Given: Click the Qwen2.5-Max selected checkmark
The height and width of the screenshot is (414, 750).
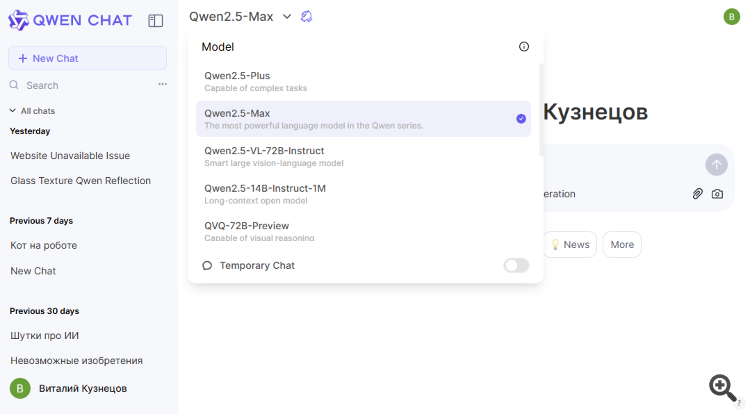Looking at the screenshot, I should (x=521, y=119).
